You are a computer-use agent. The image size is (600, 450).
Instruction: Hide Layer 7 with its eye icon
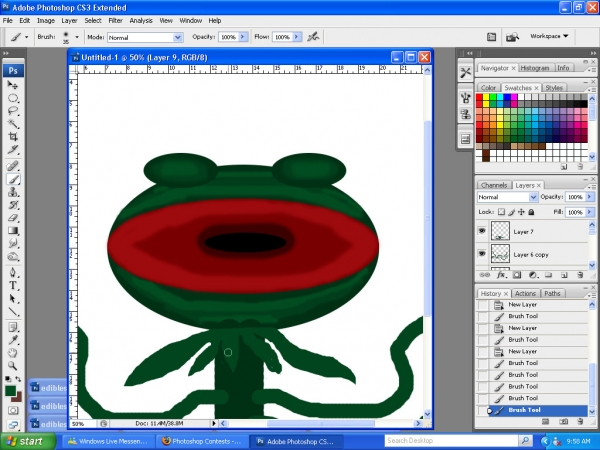pos(482,231)
